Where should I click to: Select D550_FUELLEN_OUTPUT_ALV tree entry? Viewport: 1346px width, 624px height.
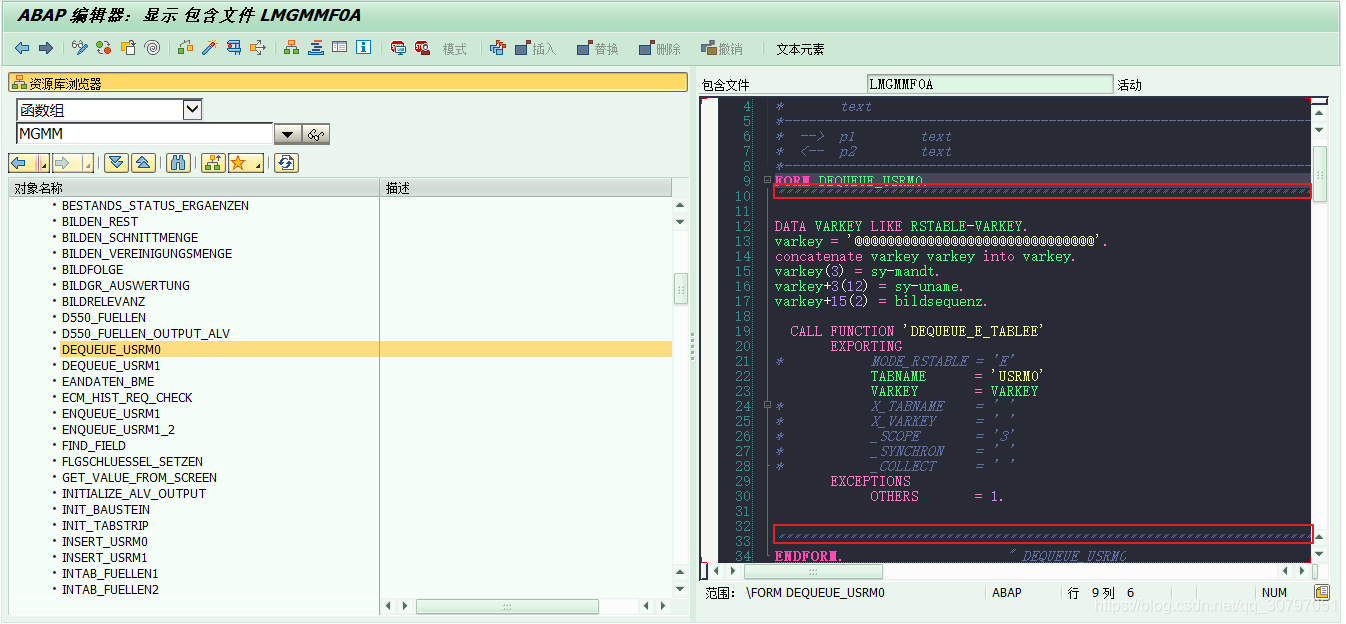click(146, 334)
